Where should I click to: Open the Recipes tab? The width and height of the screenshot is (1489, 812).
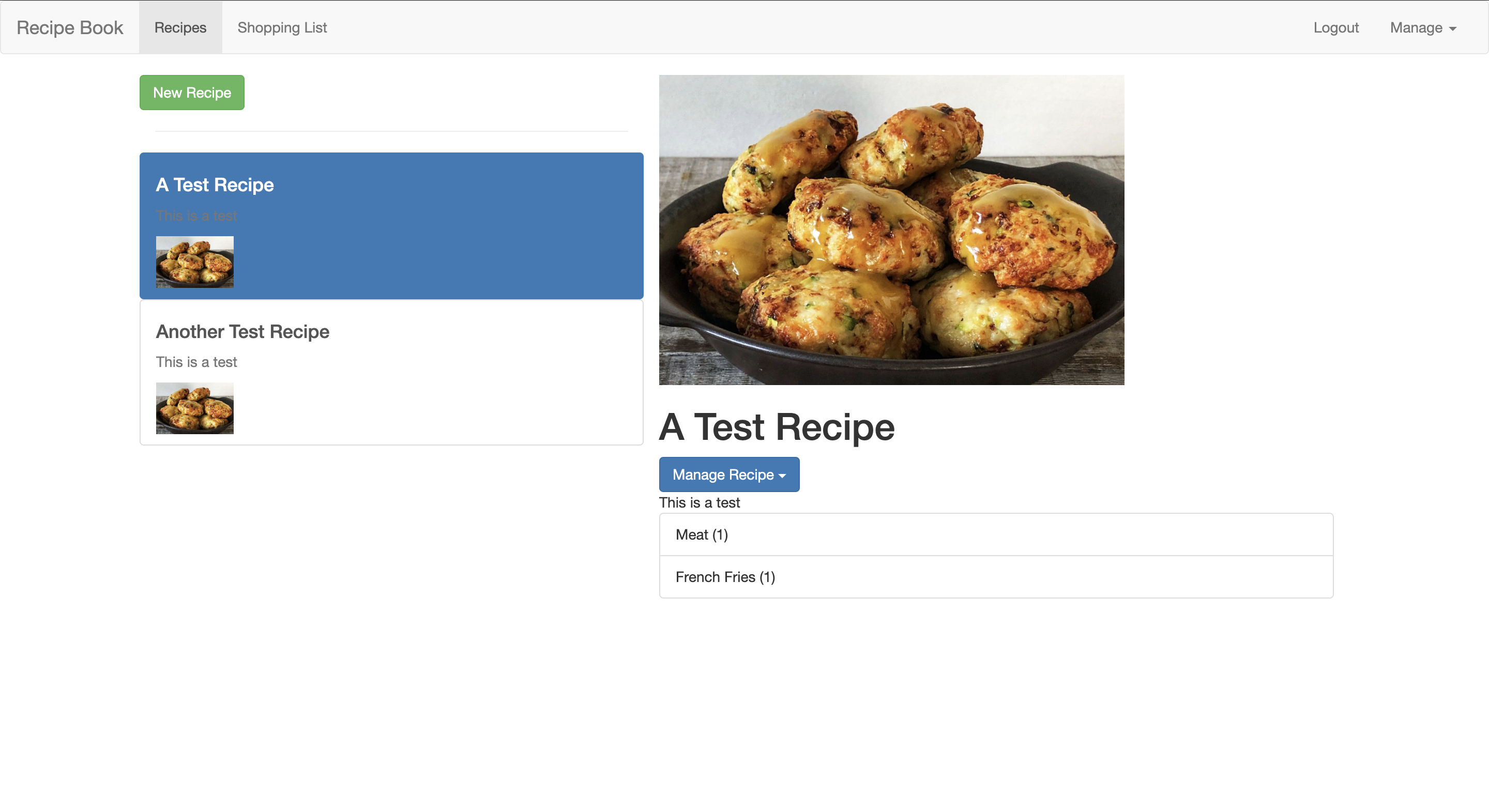click(180, 28)
